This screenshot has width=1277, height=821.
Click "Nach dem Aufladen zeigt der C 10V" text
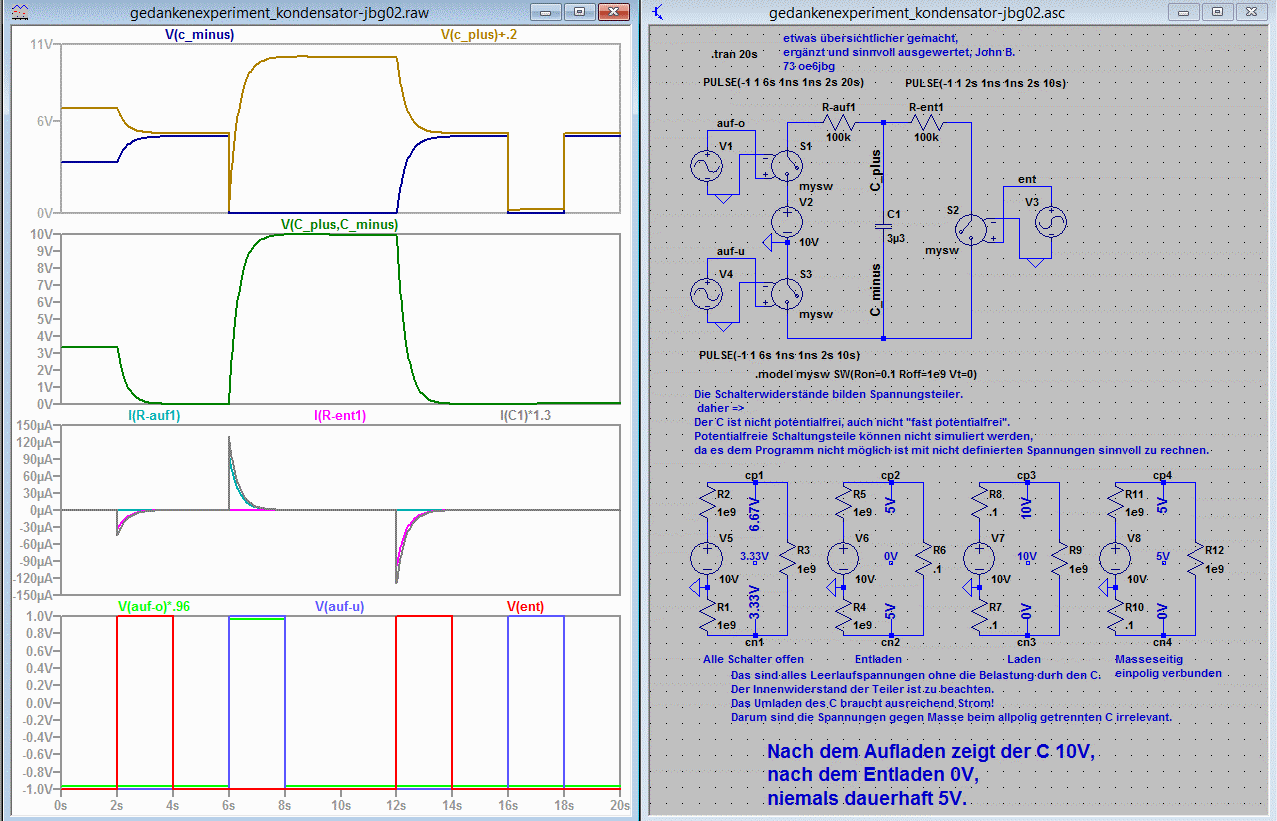[929, 753]
